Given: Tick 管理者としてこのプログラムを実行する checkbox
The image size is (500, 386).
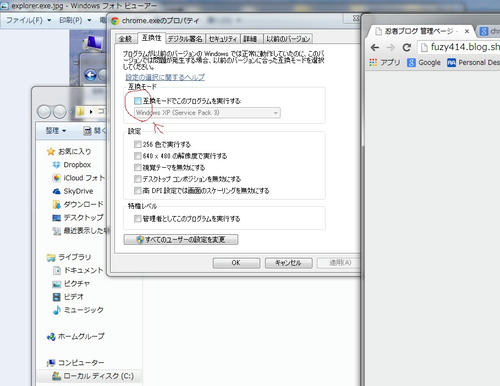Looking at the screenshot, I should [x=137, y=219].
